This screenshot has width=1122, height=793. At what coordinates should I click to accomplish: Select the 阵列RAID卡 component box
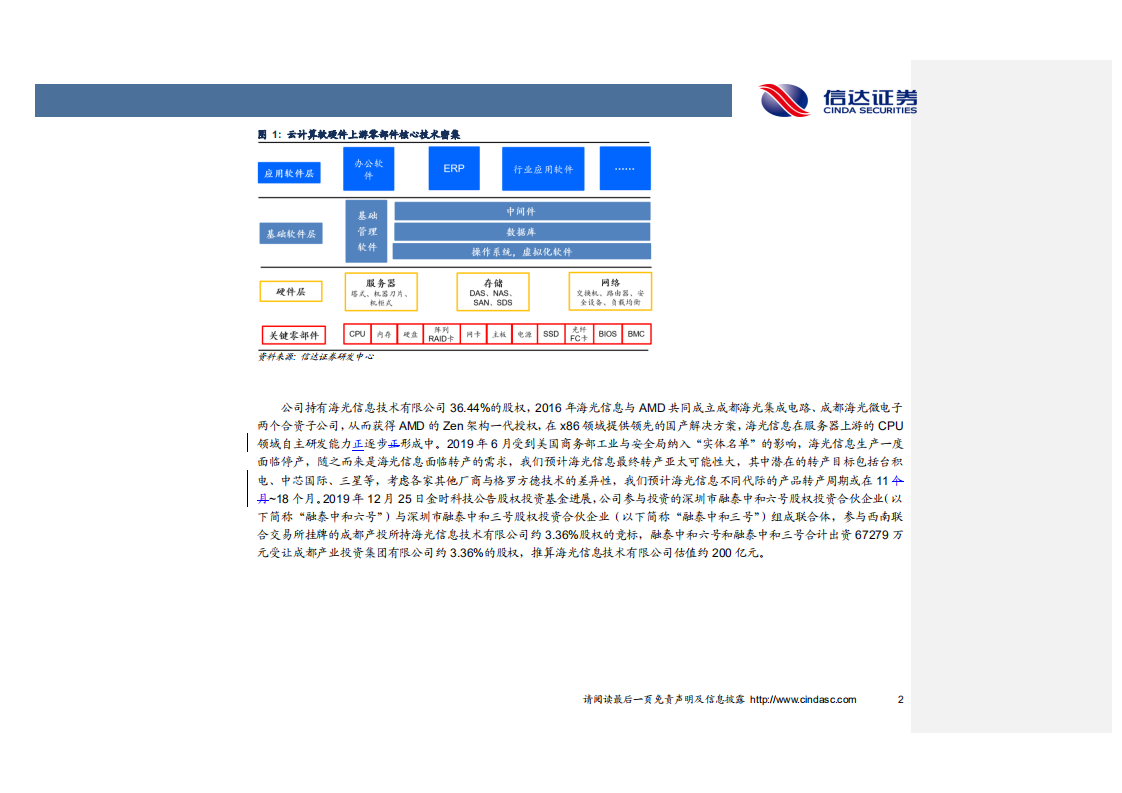click(x=440, y=334)
